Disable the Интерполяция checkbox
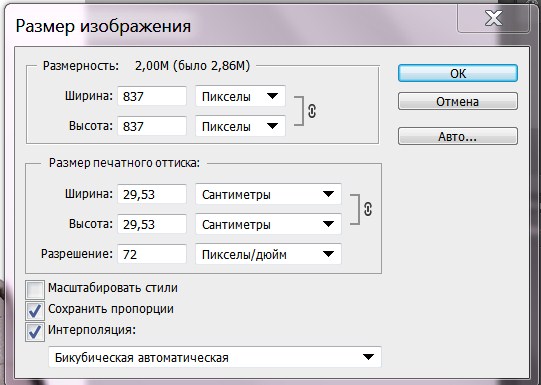 point(35,332)
